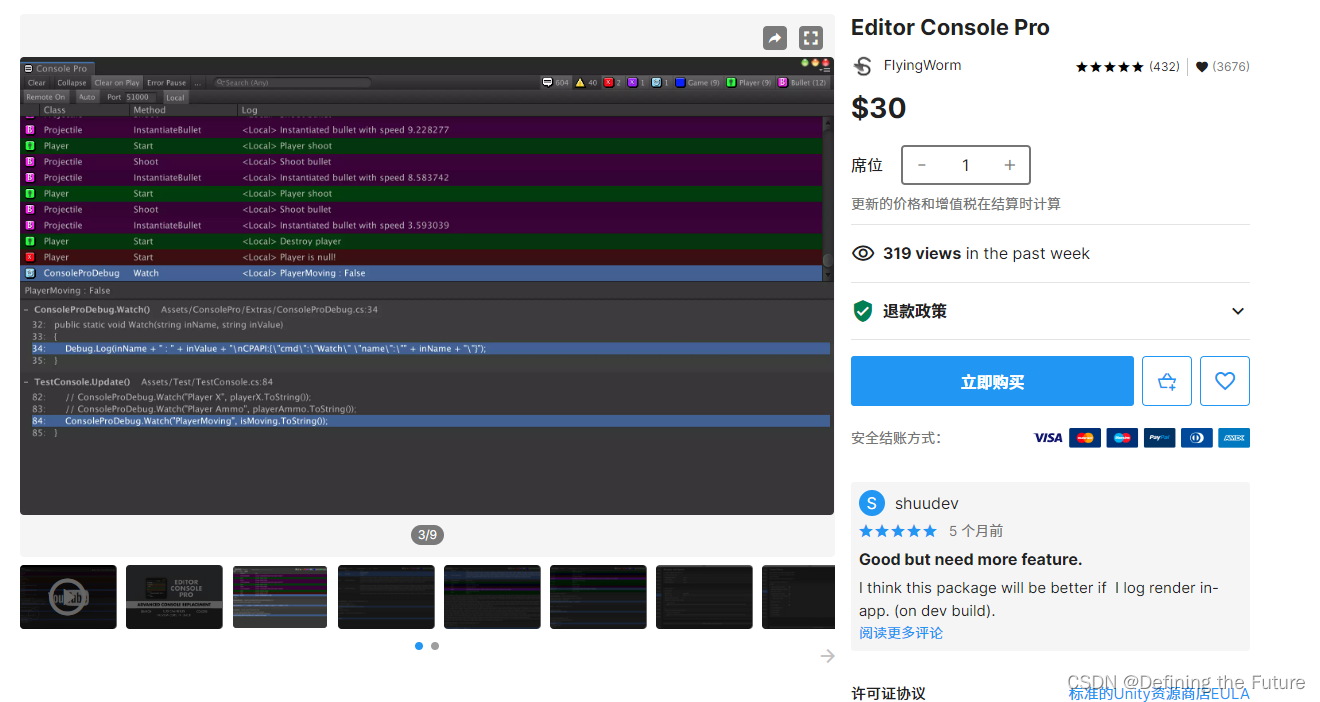Click the 立即购买 purchase button

coord(991,381)
